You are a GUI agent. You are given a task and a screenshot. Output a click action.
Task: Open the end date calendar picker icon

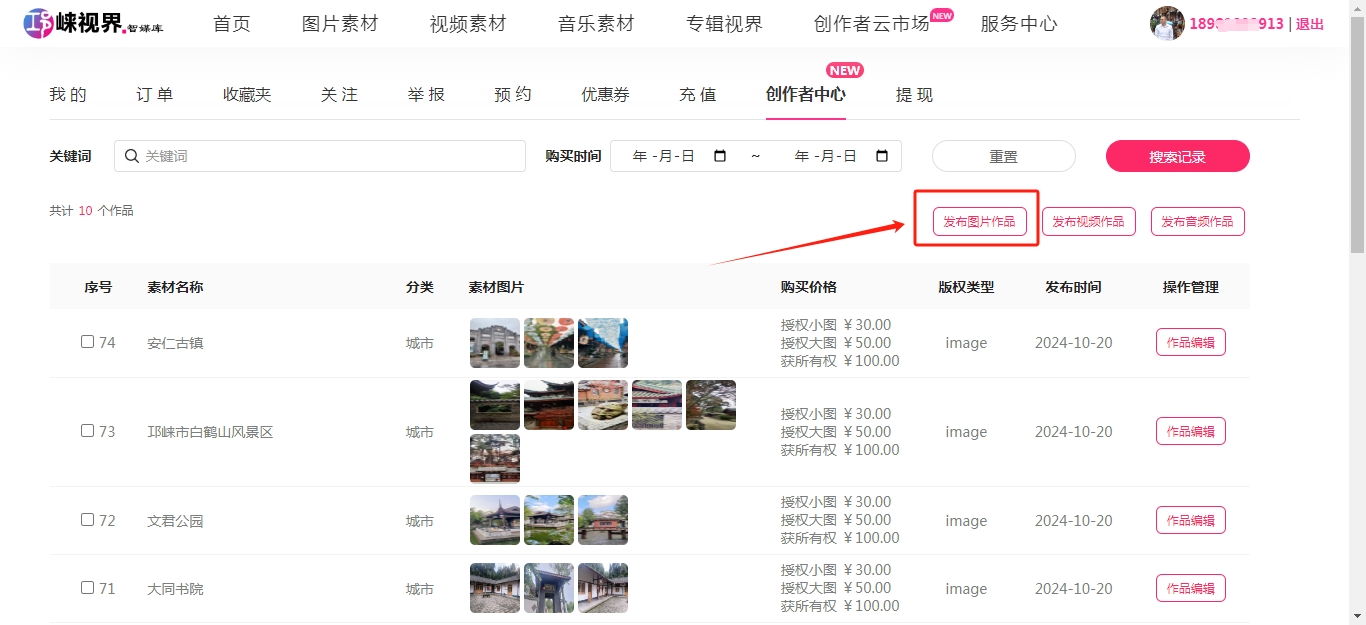tap(882, 156)
